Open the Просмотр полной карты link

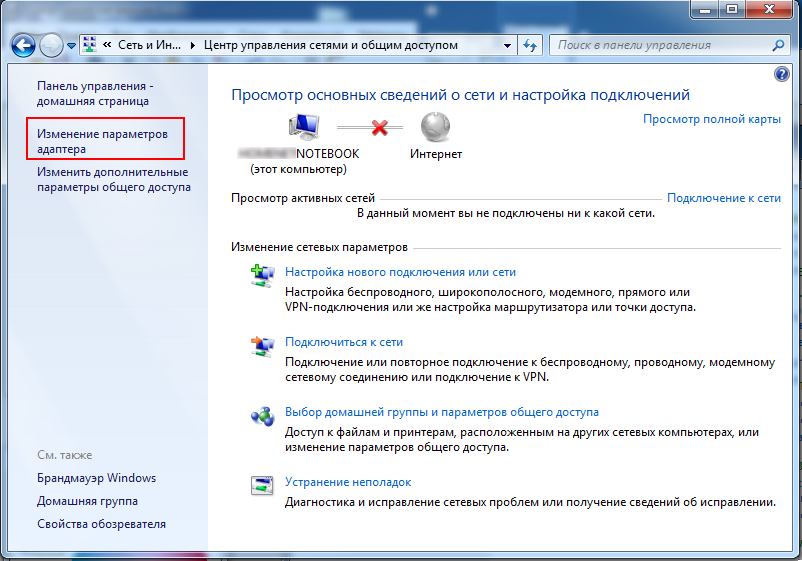(711, 119)
